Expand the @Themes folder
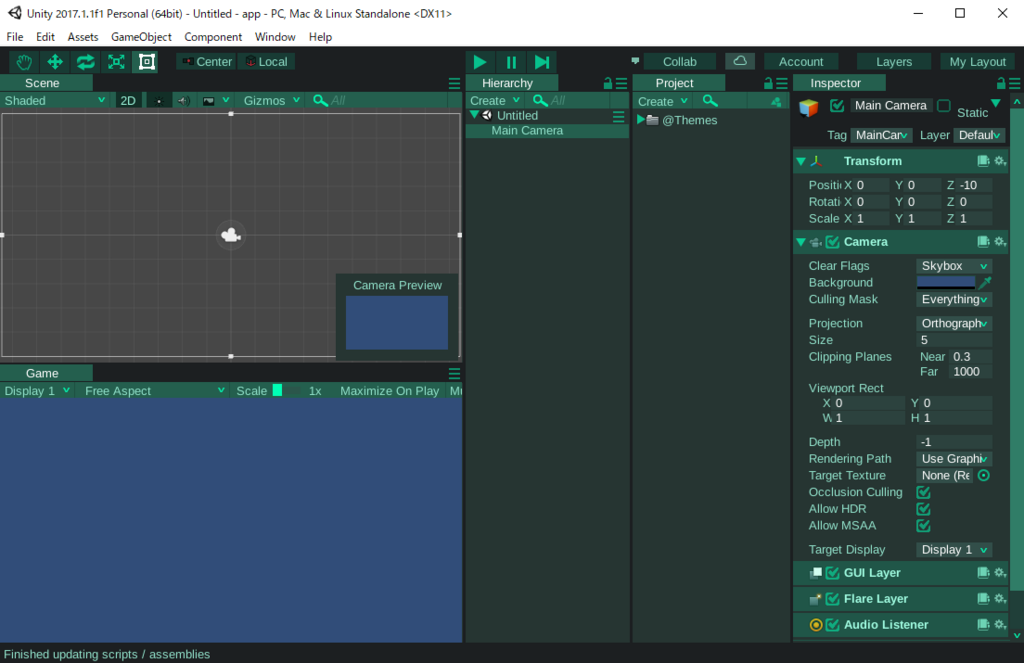Screen dimensions: 1024x663 pos(641,120)
